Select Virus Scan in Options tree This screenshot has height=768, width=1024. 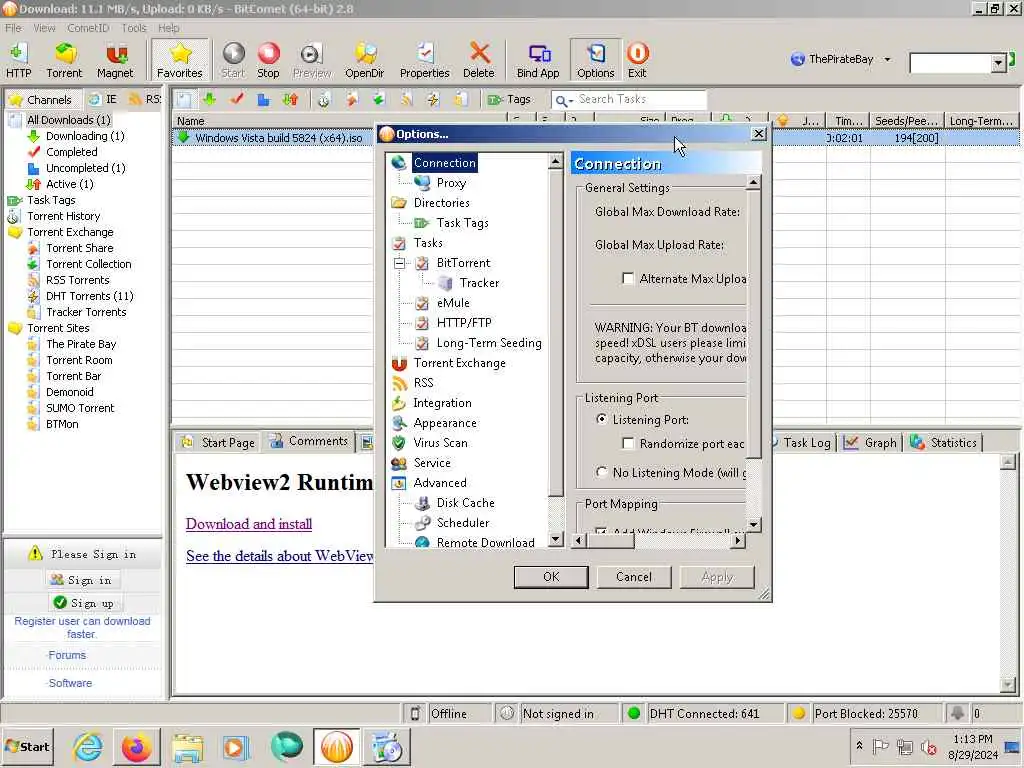(440, 443)
